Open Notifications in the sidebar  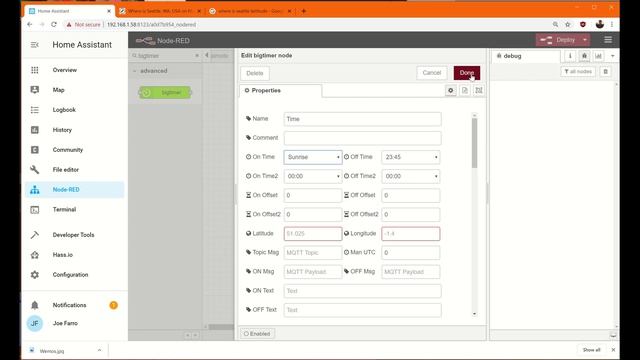[69, 305]
